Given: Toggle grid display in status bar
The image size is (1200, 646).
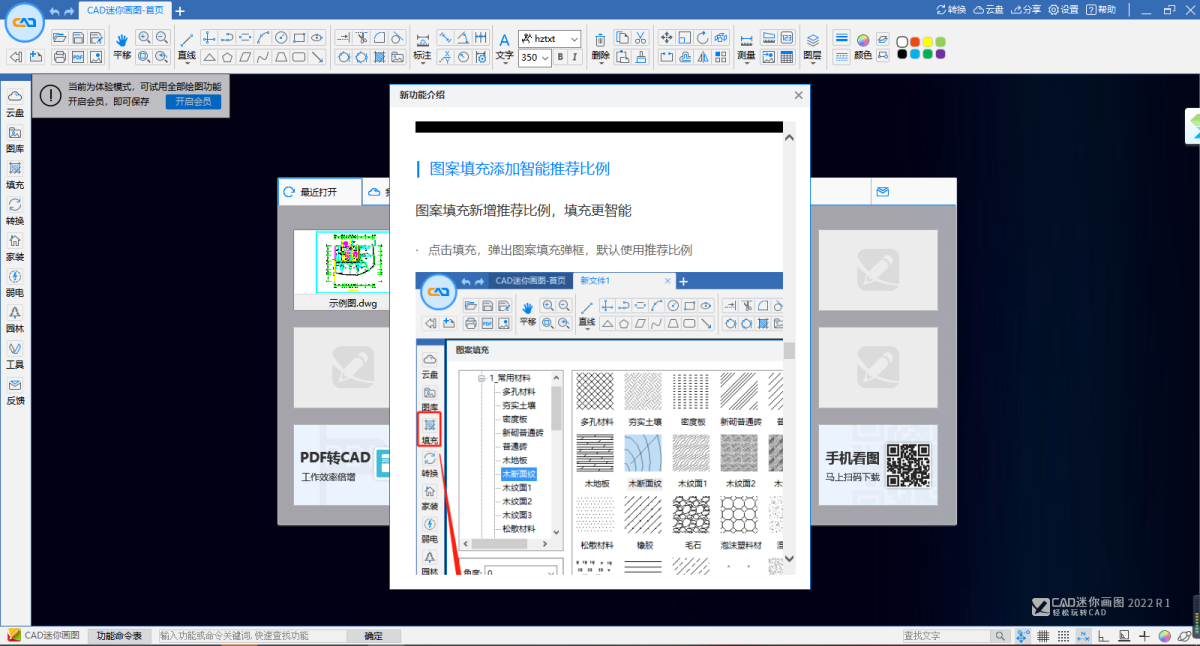Looking at the screenshot, I should click(x=1043, y=636).
